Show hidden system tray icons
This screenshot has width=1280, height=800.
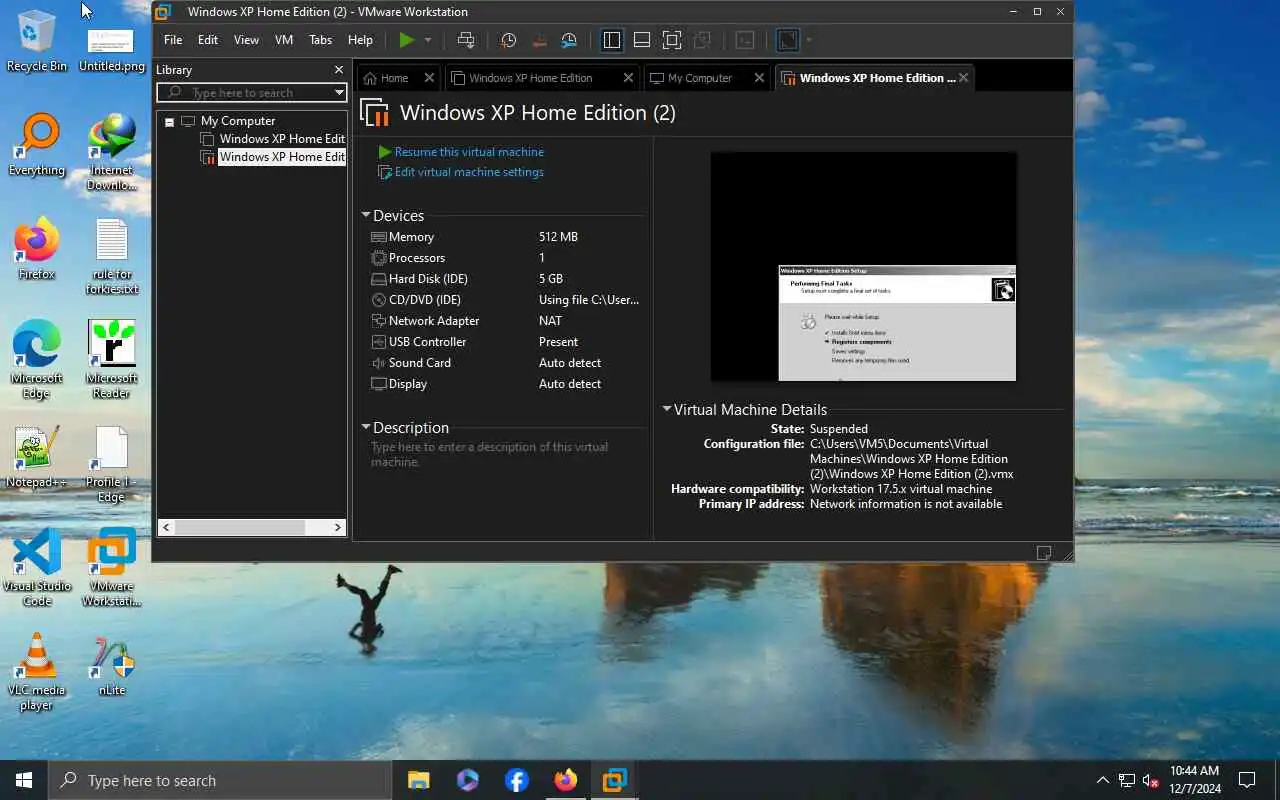coord(1103,780)
